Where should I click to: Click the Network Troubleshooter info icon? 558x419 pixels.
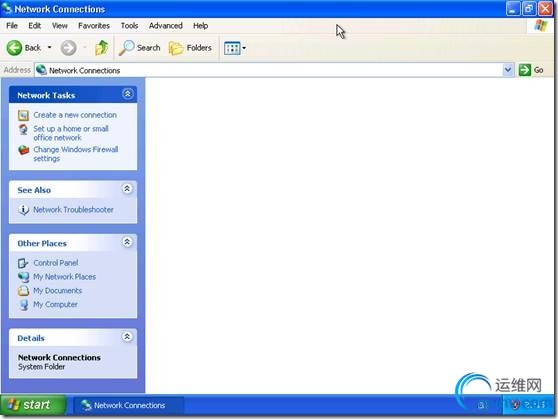(23, 210)
